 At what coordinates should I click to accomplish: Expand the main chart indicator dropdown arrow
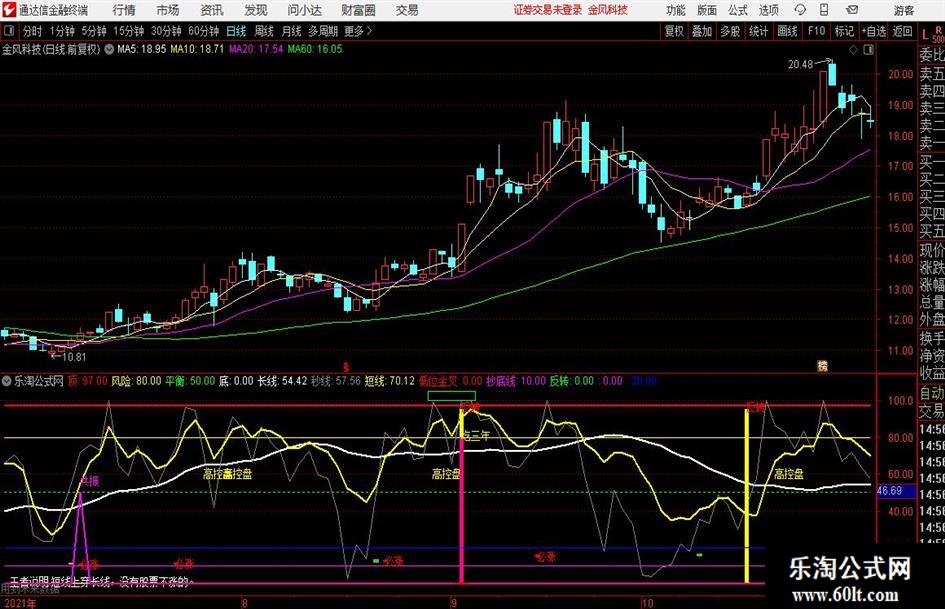point(109,49)
